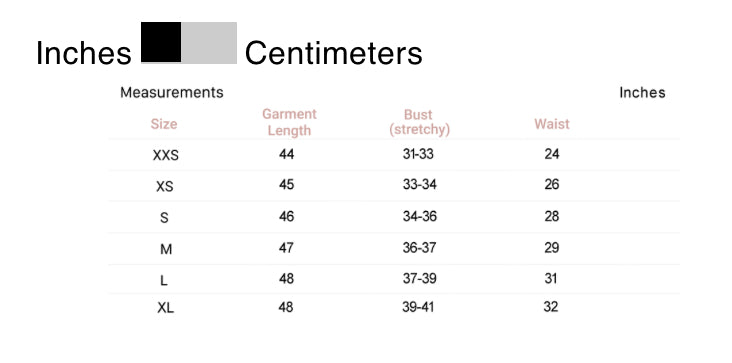732x363 pixels.
Task: Click waist value 29
Action: click(x=552, y=248)
